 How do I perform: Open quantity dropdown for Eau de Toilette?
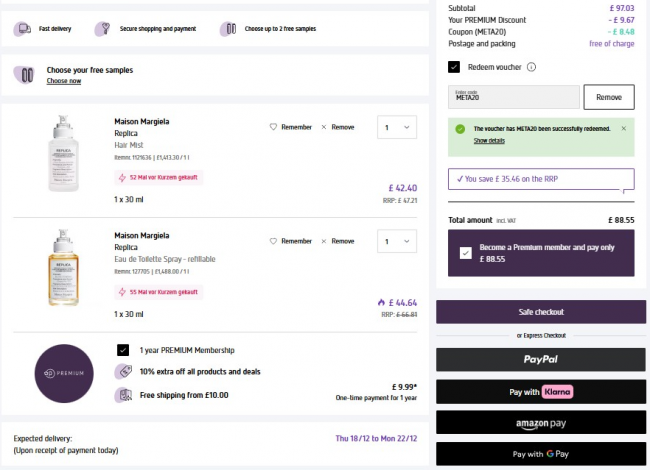(396, 241)
